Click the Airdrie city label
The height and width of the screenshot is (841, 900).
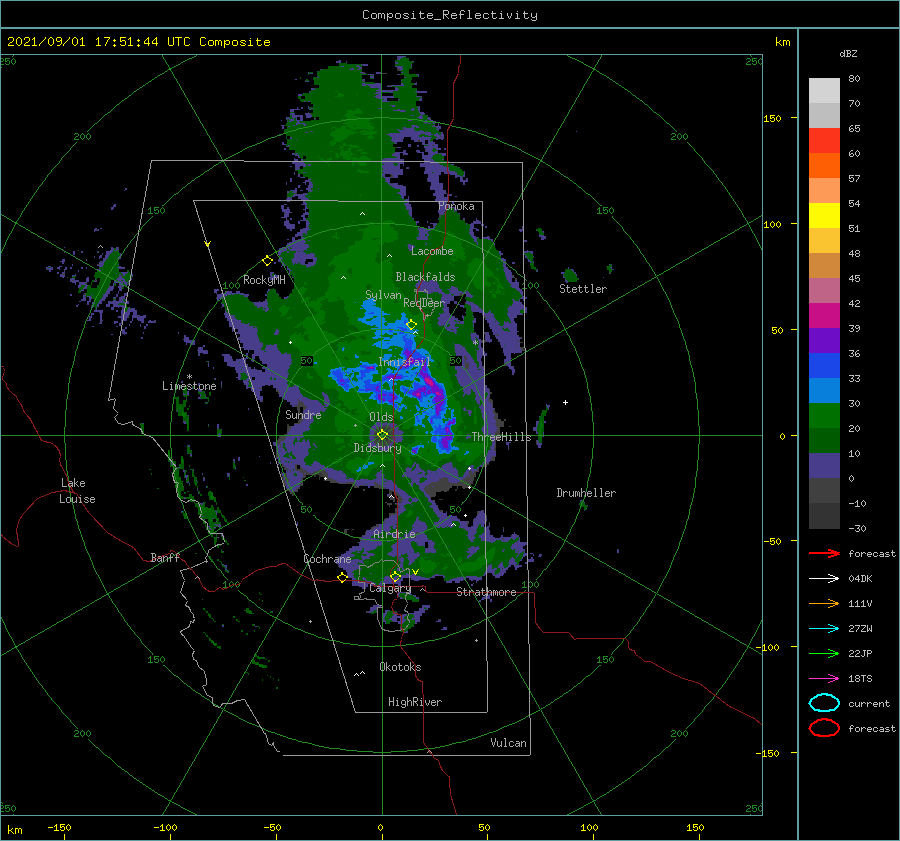click(x=394, y=534)
